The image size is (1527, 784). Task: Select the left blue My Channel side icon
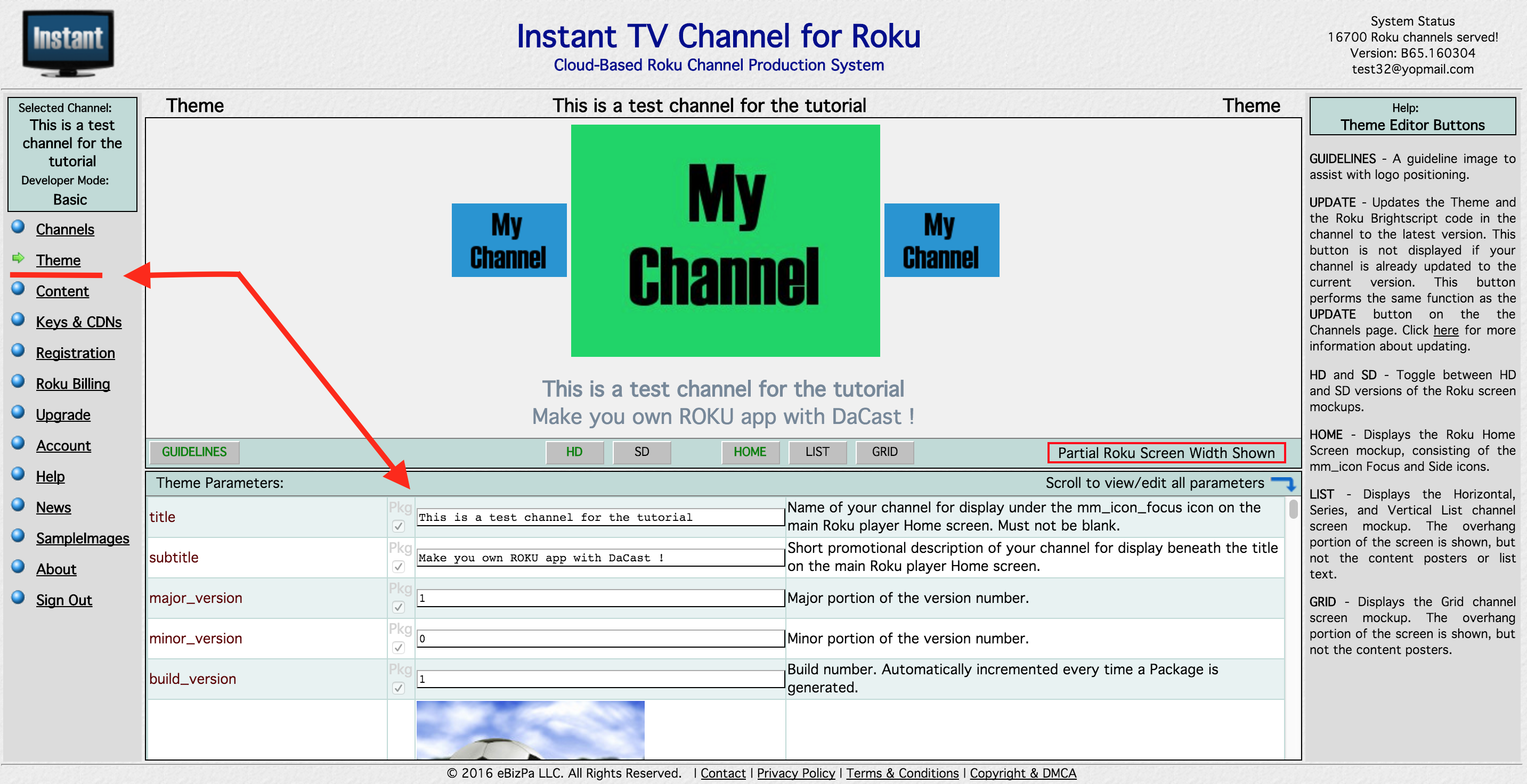point(509,240)
